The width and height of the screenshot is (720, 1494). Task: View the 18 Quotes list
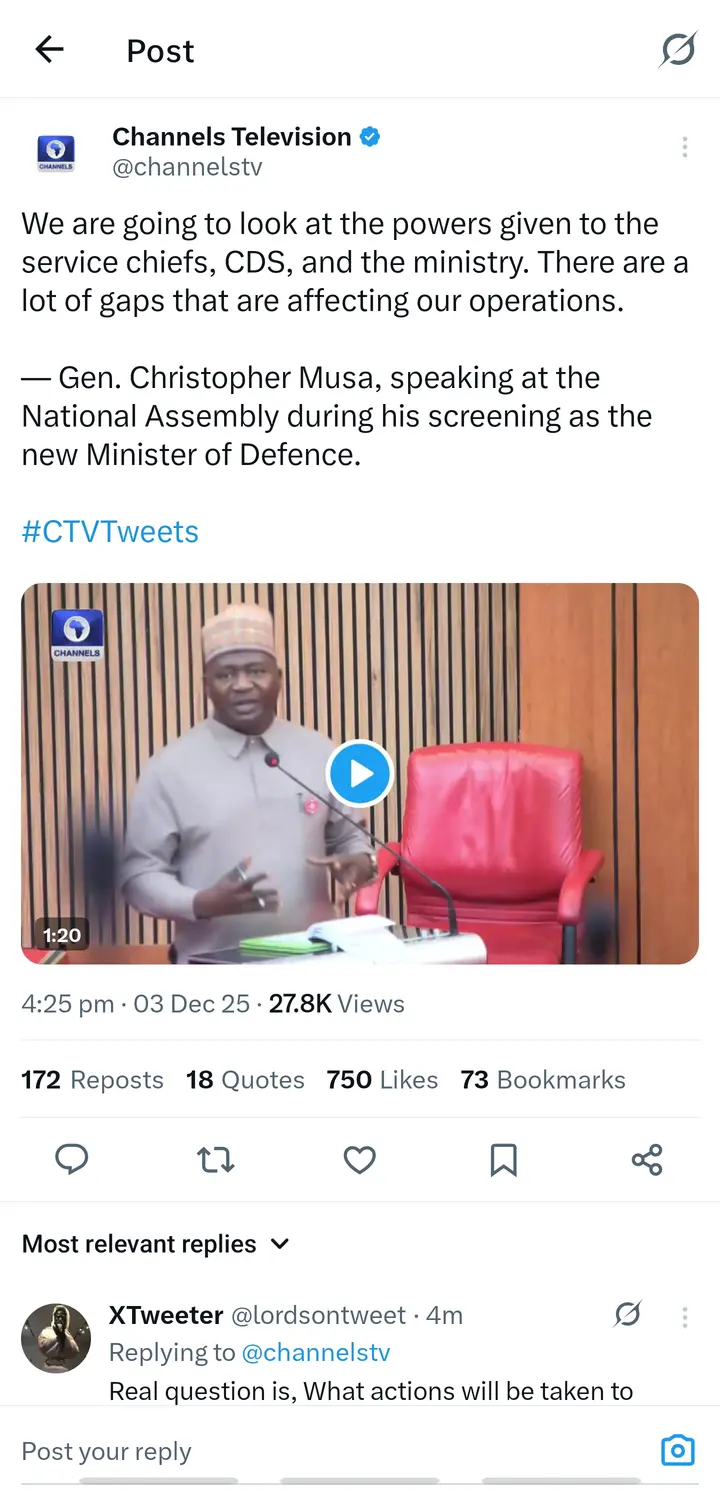point(245,1080)
